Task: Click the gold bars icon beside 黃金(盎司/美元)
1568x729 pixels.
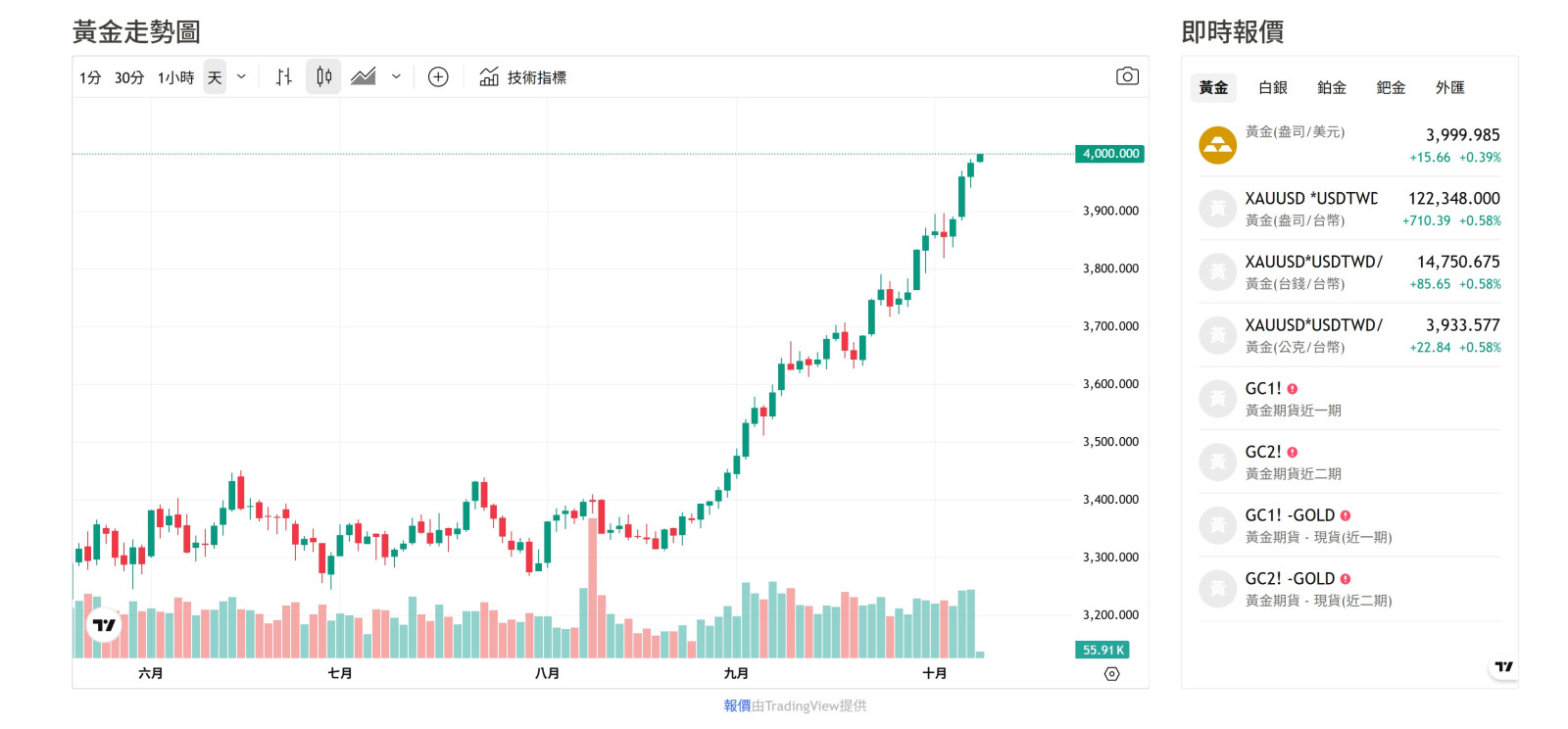Action: coord(1218,145)
